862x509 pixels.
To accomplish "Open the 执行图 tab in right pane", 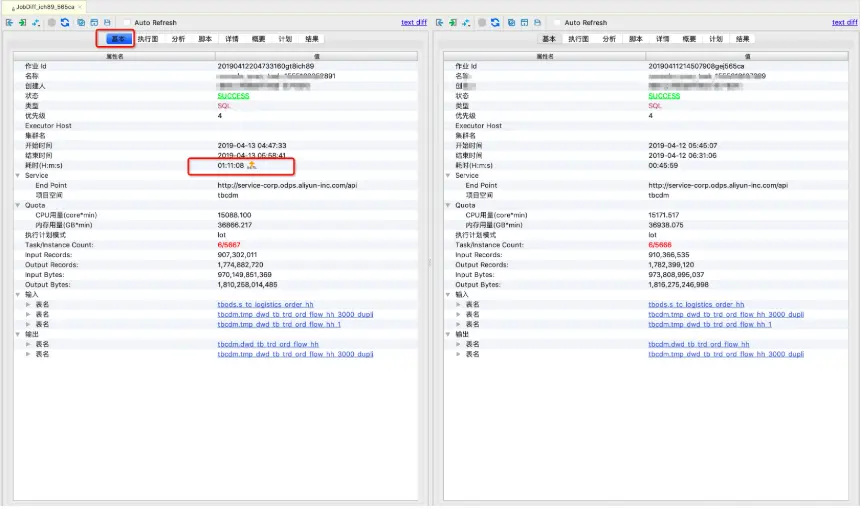I will pyautogui.click(x=578, y=39).
